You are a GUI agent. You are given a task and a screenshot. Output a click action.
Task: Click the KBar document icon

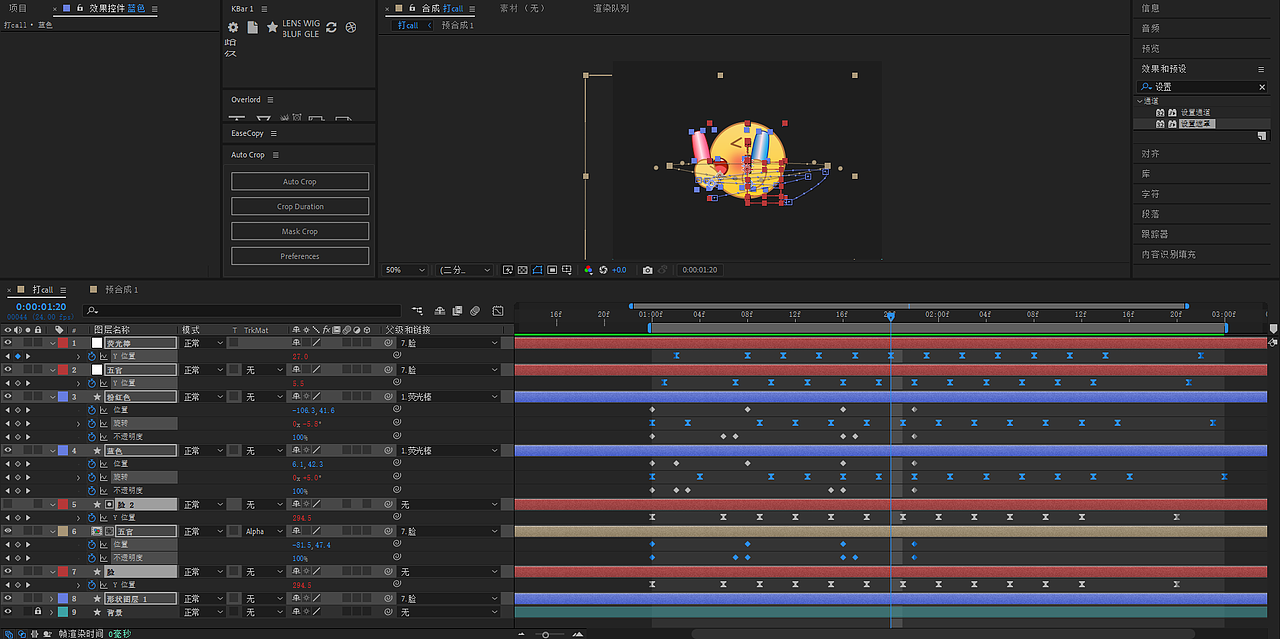[253, 28]
